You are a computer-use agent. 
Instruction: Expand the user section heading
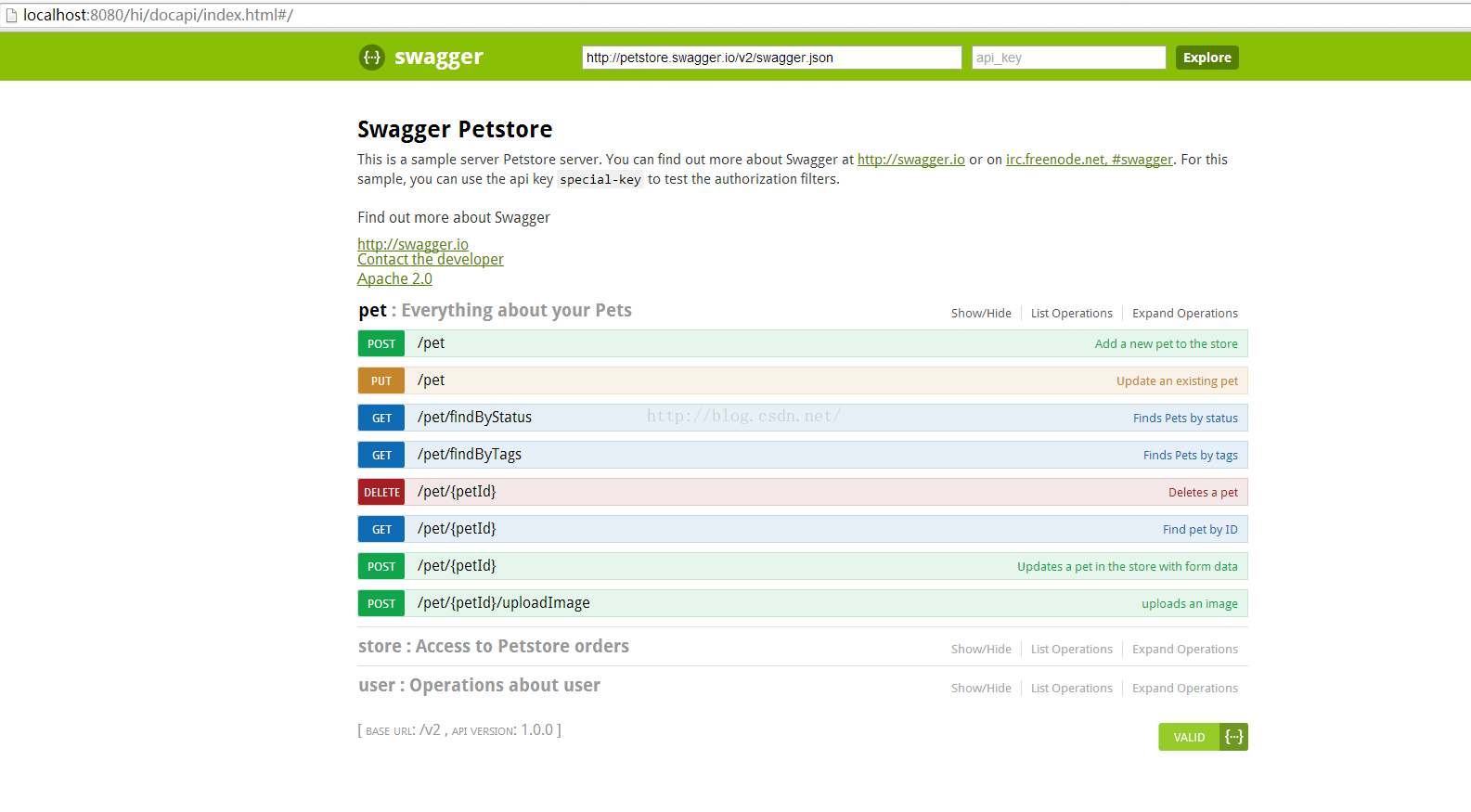tap(479, 685)
